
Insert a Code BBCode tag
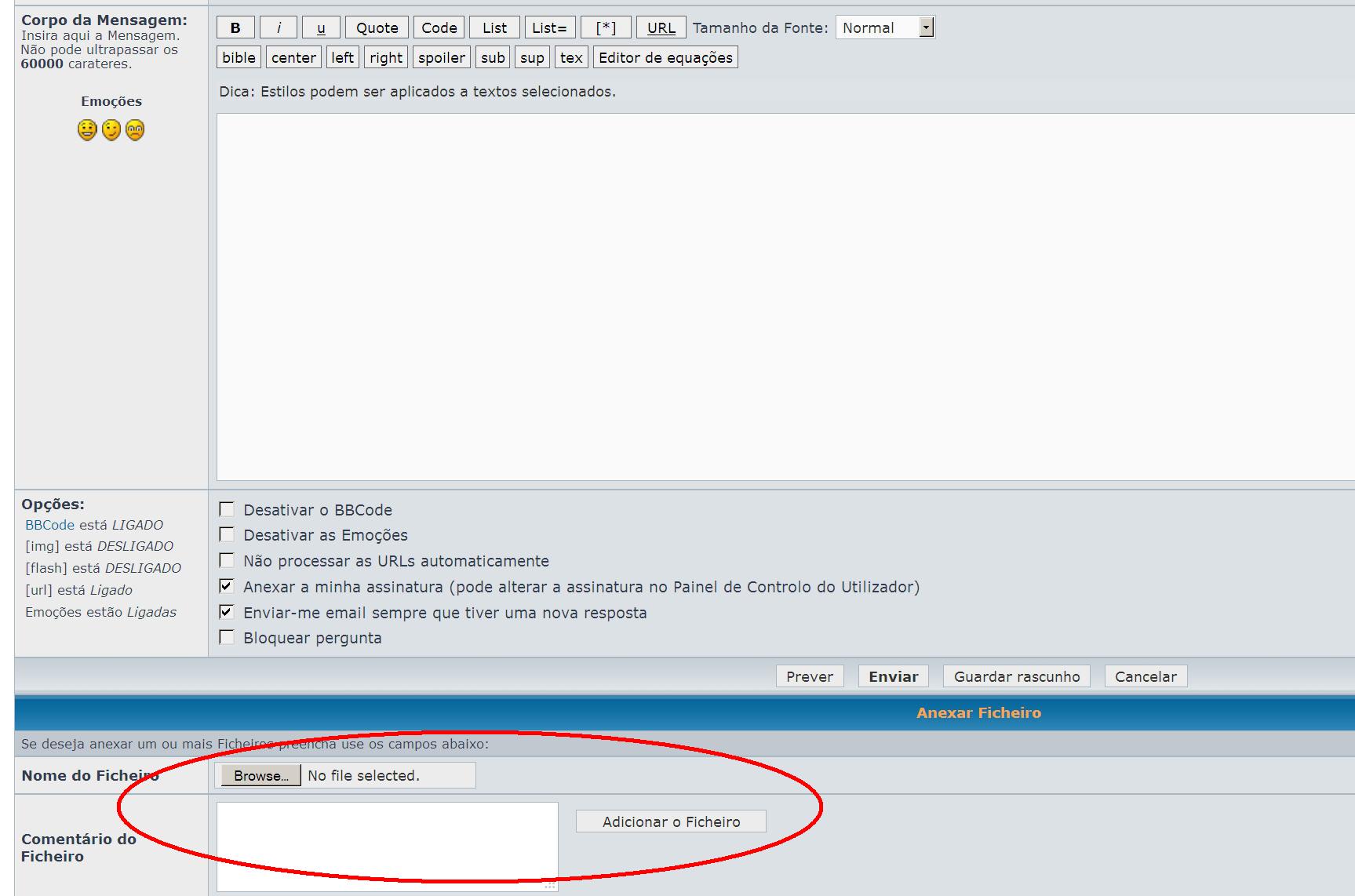pos(439,27)
